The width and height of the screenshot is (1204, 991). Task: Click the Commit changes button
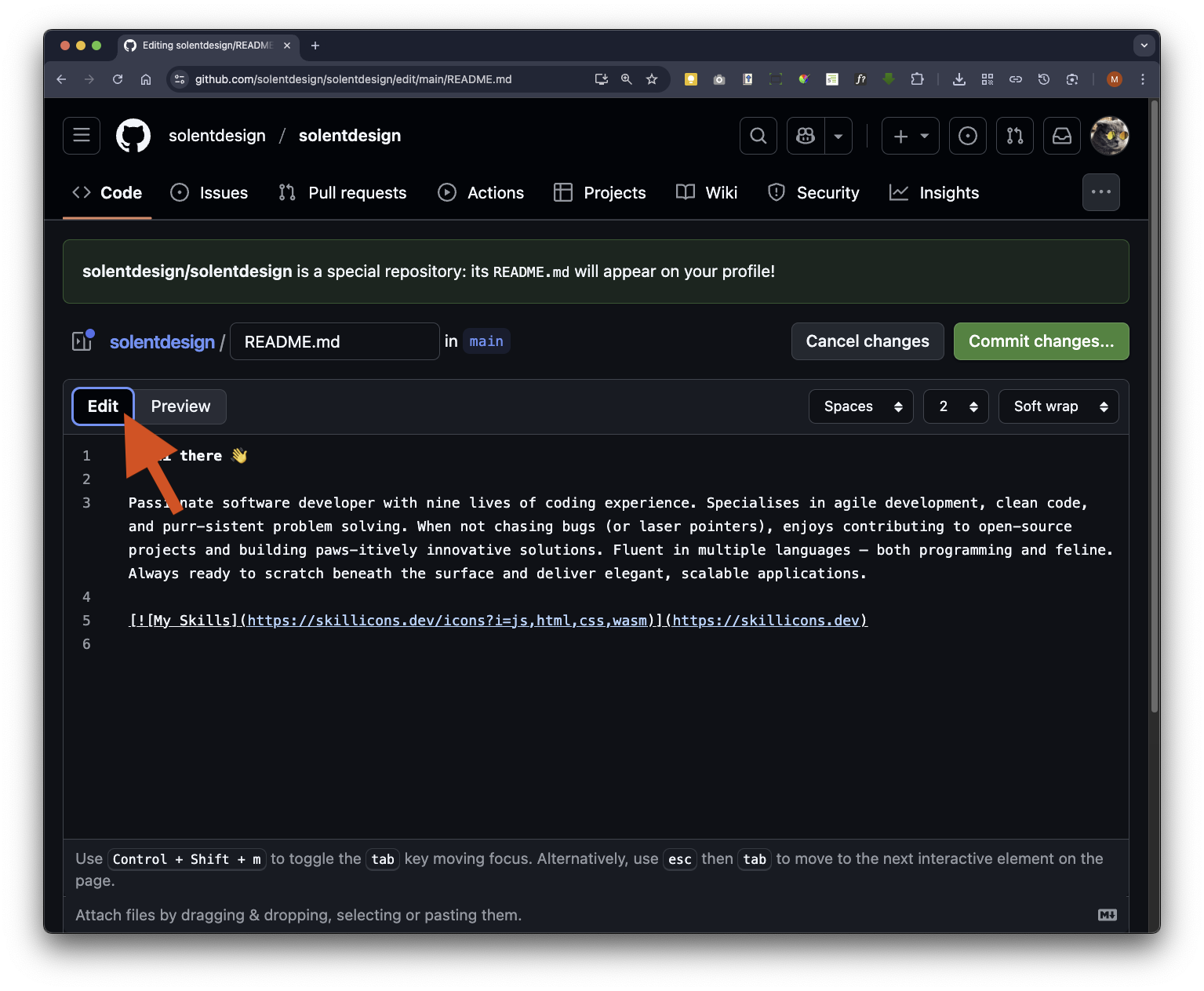[x=1041, y=341]
